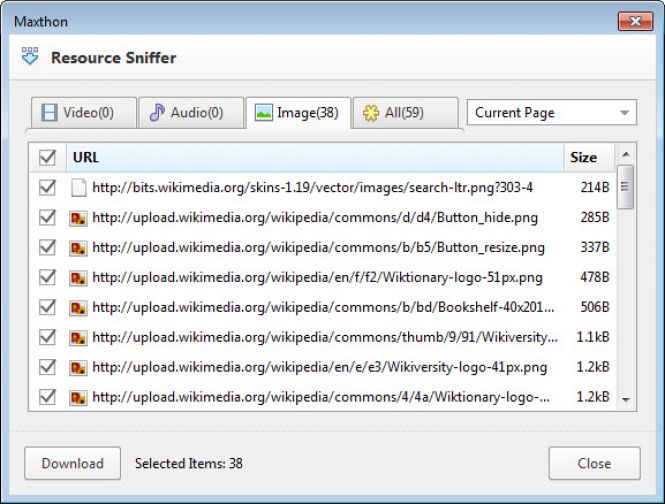Click the image icon next to Button_resize.png

point(78,248)
